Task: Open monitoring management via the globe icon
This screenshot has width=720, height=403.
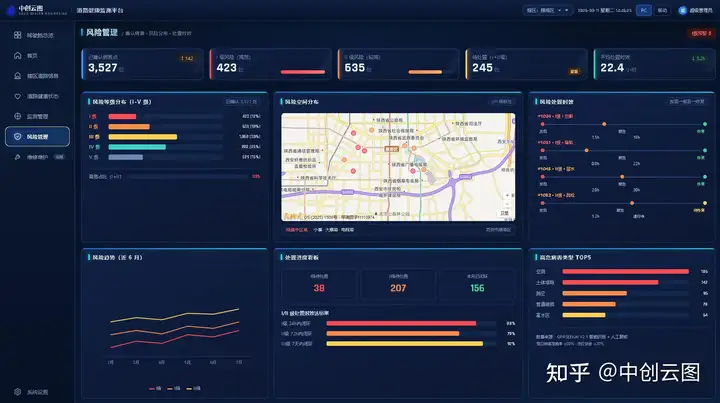Action: [x=17, y=116]
